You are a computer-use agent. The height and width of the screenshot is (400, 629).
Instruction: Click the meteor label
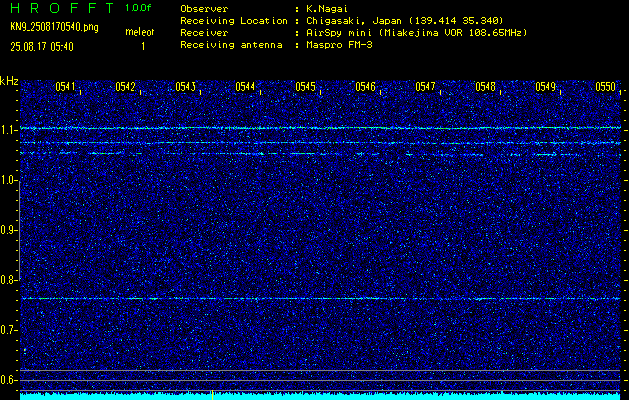coord(139,32)
